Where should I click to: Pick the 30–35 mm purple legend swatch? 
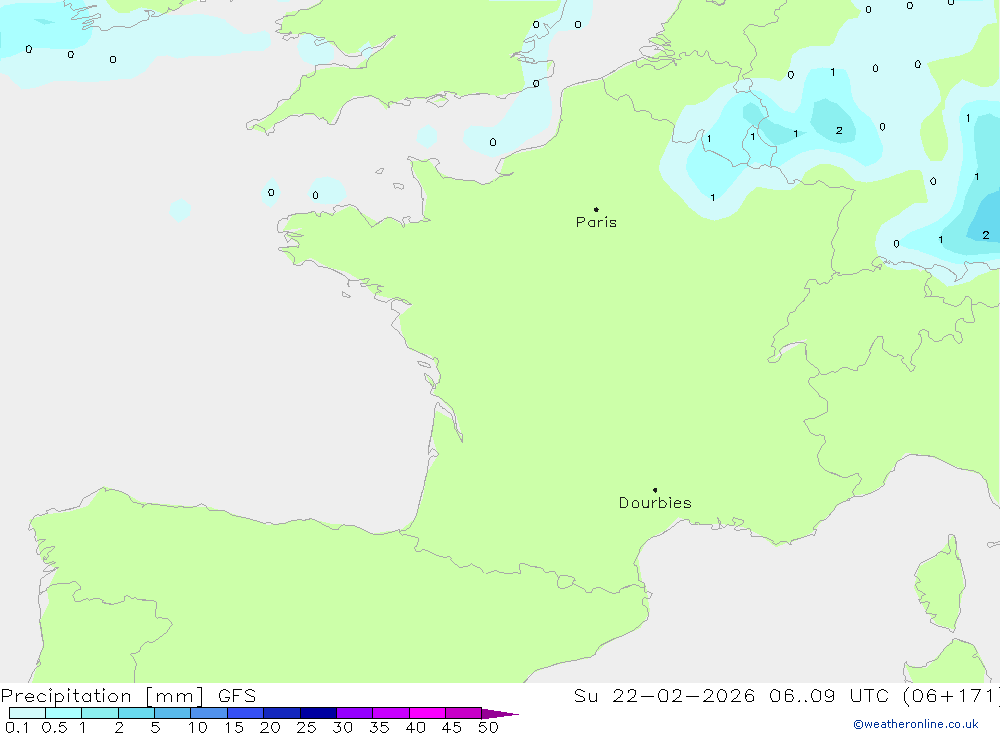click(x=355, y=713)
